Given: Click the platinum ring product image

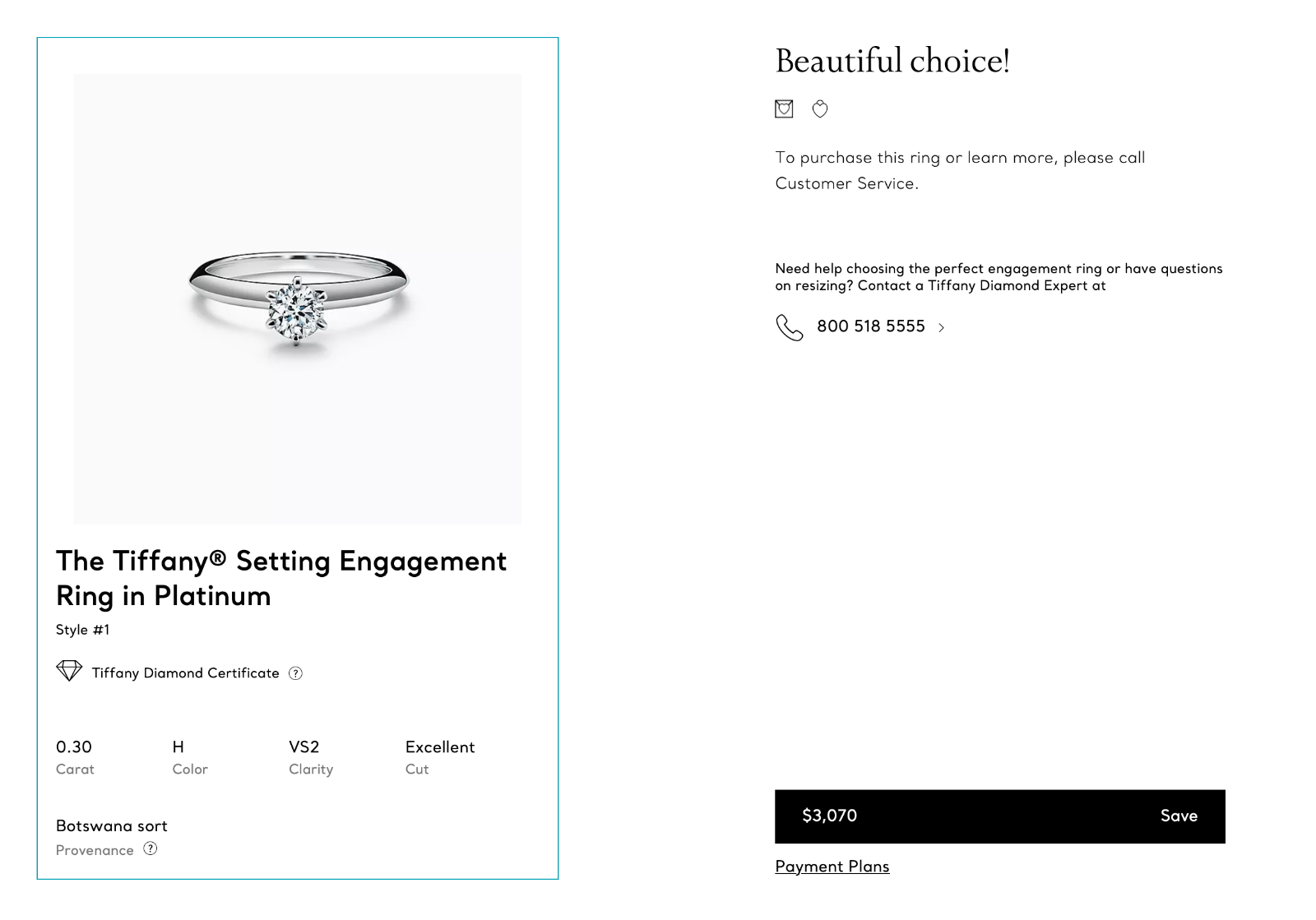Looking at the screenshot, I should (x=298, y=299).
